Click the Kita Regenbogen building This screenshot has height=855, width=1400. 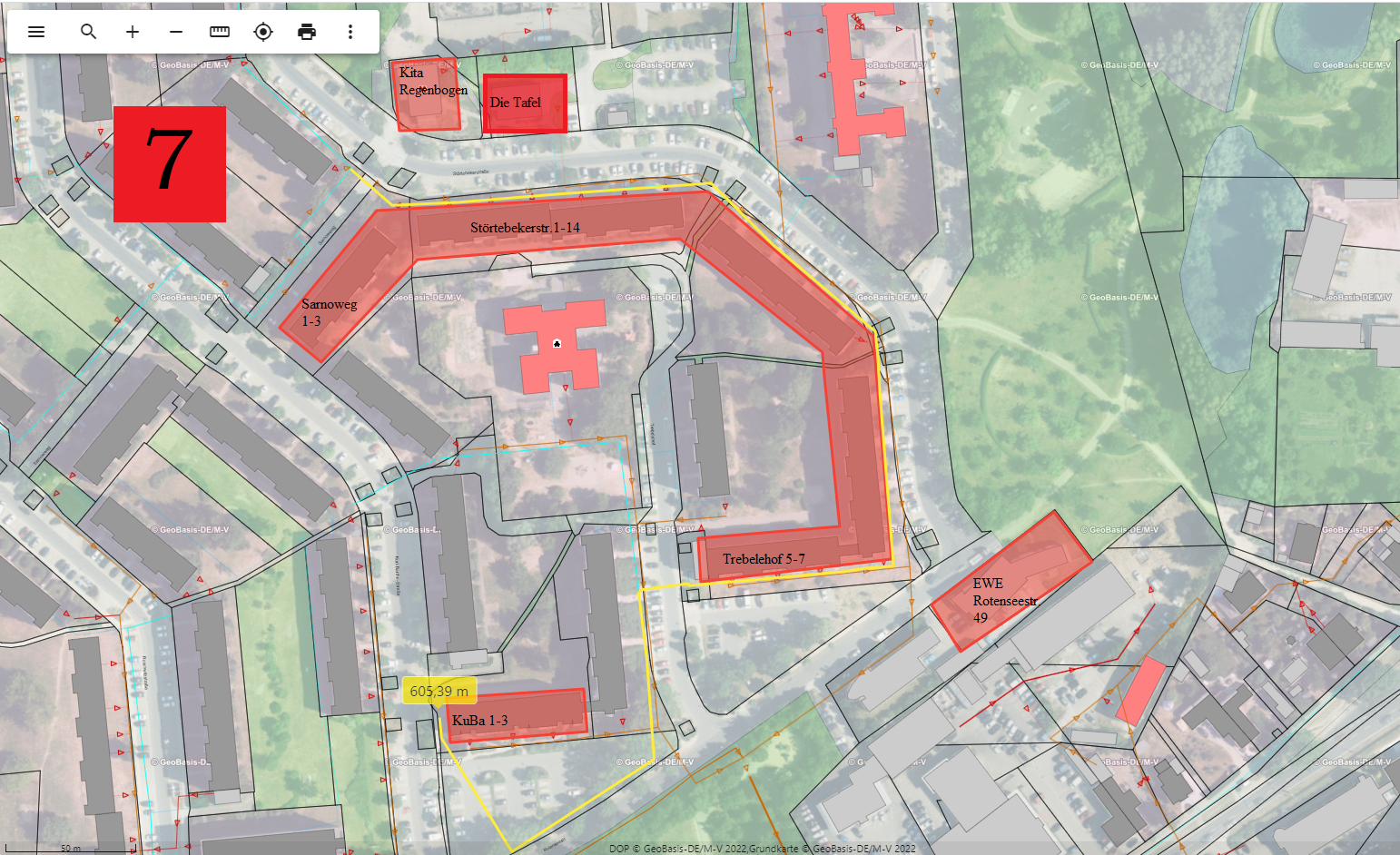click(x=428, y=94)
